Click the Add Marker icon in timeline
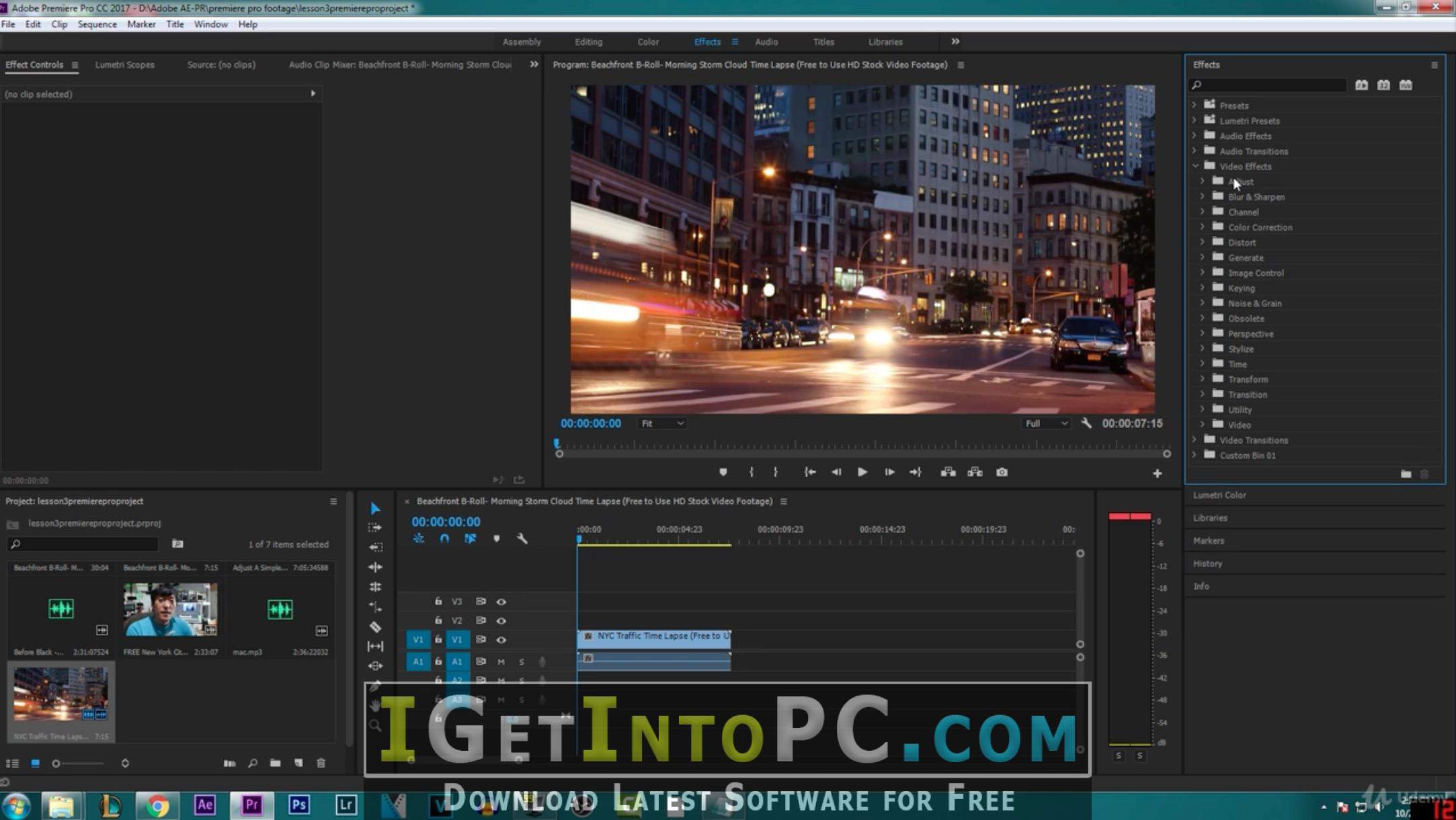The width and height of the screenshot is (1456, 820). (497, 538)
